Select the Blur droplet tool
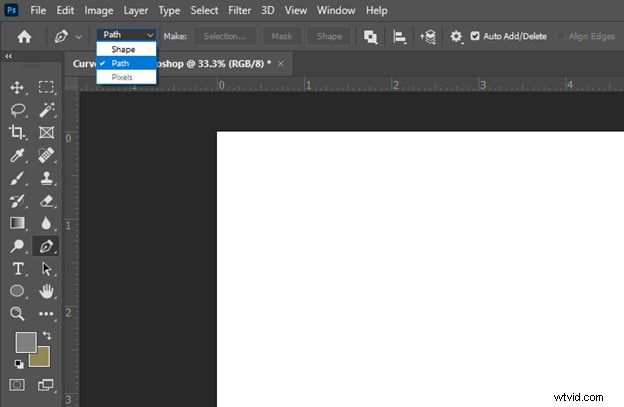The image size is (624, 407). [x=46, y=224]
